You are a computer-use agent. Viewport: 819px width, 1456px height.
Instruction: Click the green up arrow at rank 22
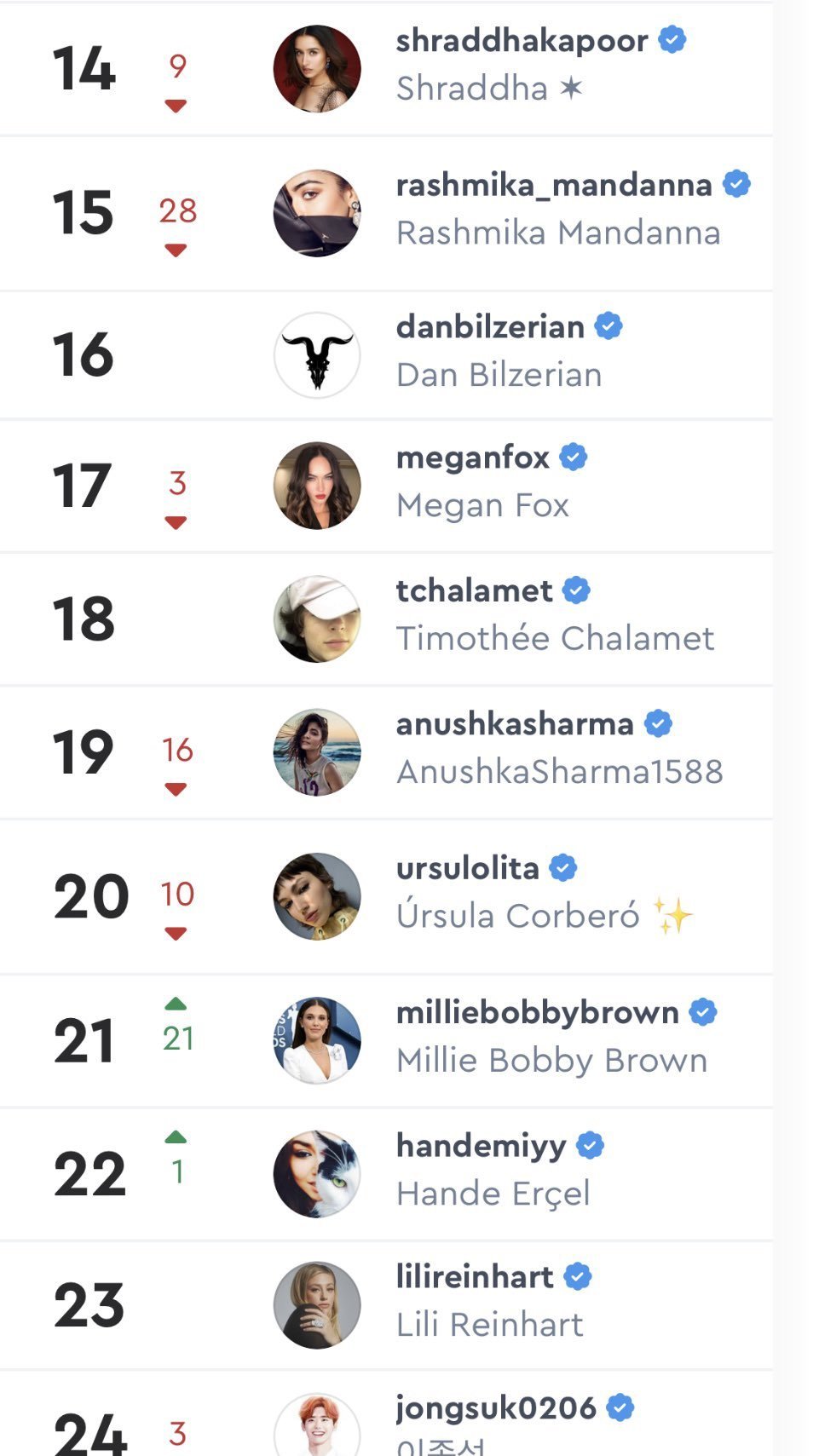click(x=176, y=1137)
